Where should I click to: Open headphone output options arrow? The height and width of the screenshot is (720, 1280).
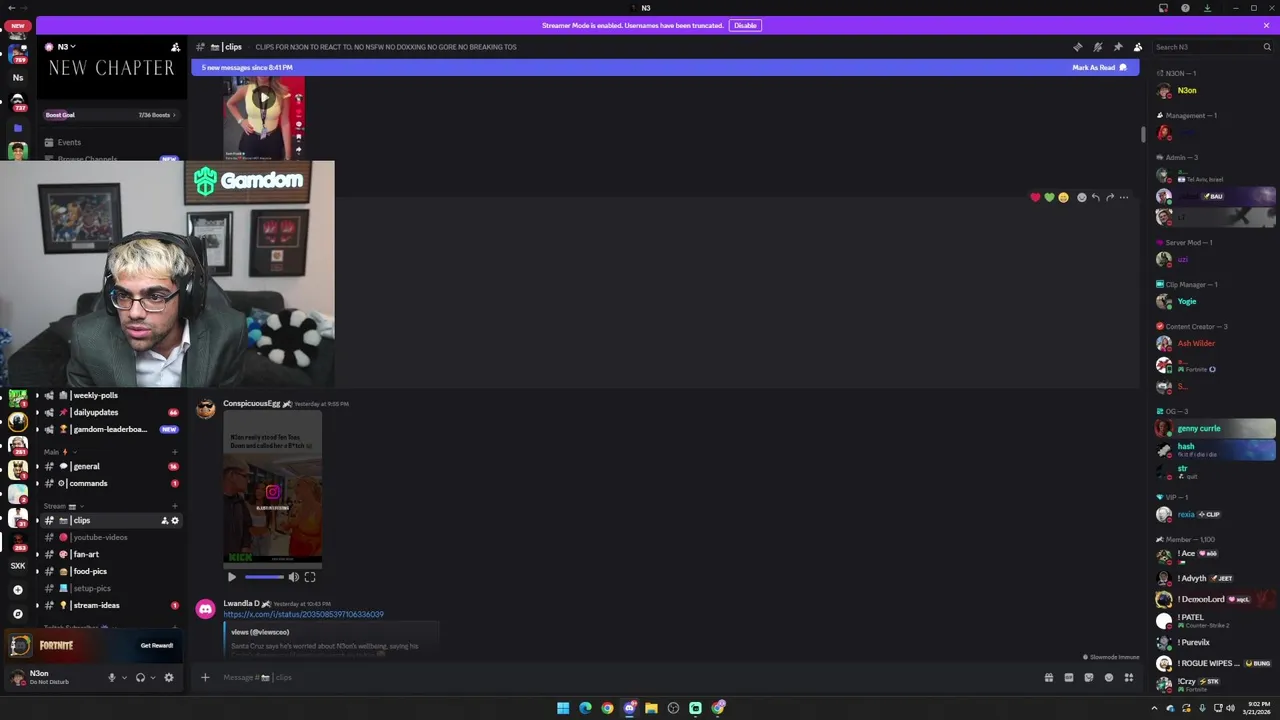152,677
